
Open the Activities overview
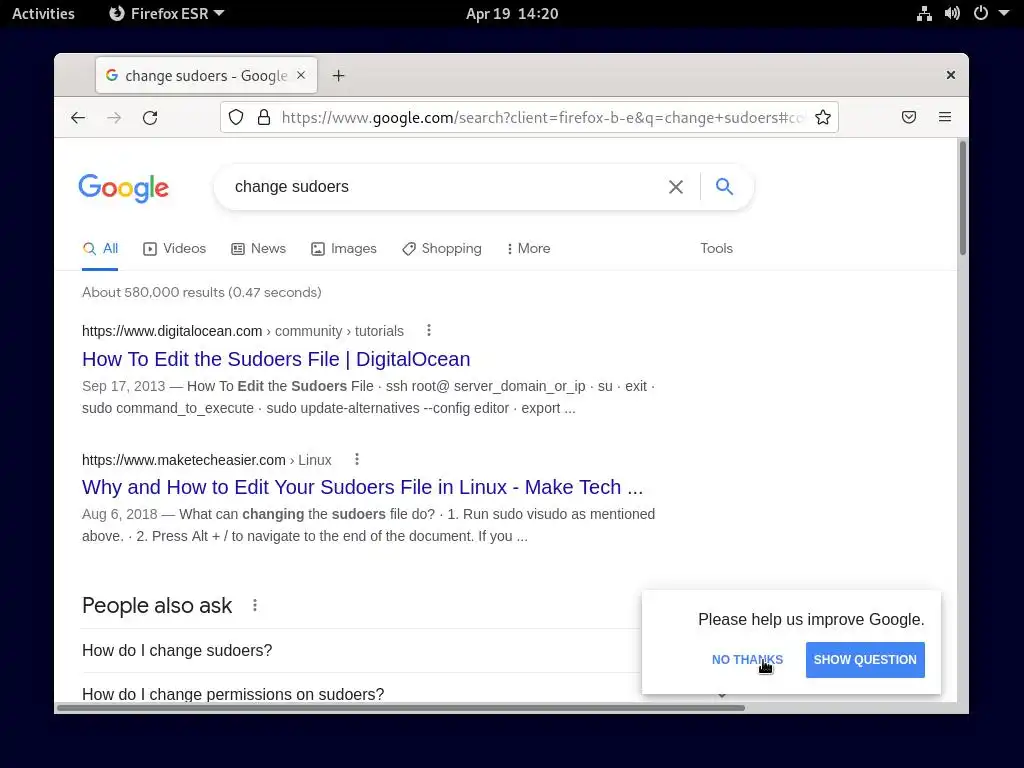pos(43,14)
